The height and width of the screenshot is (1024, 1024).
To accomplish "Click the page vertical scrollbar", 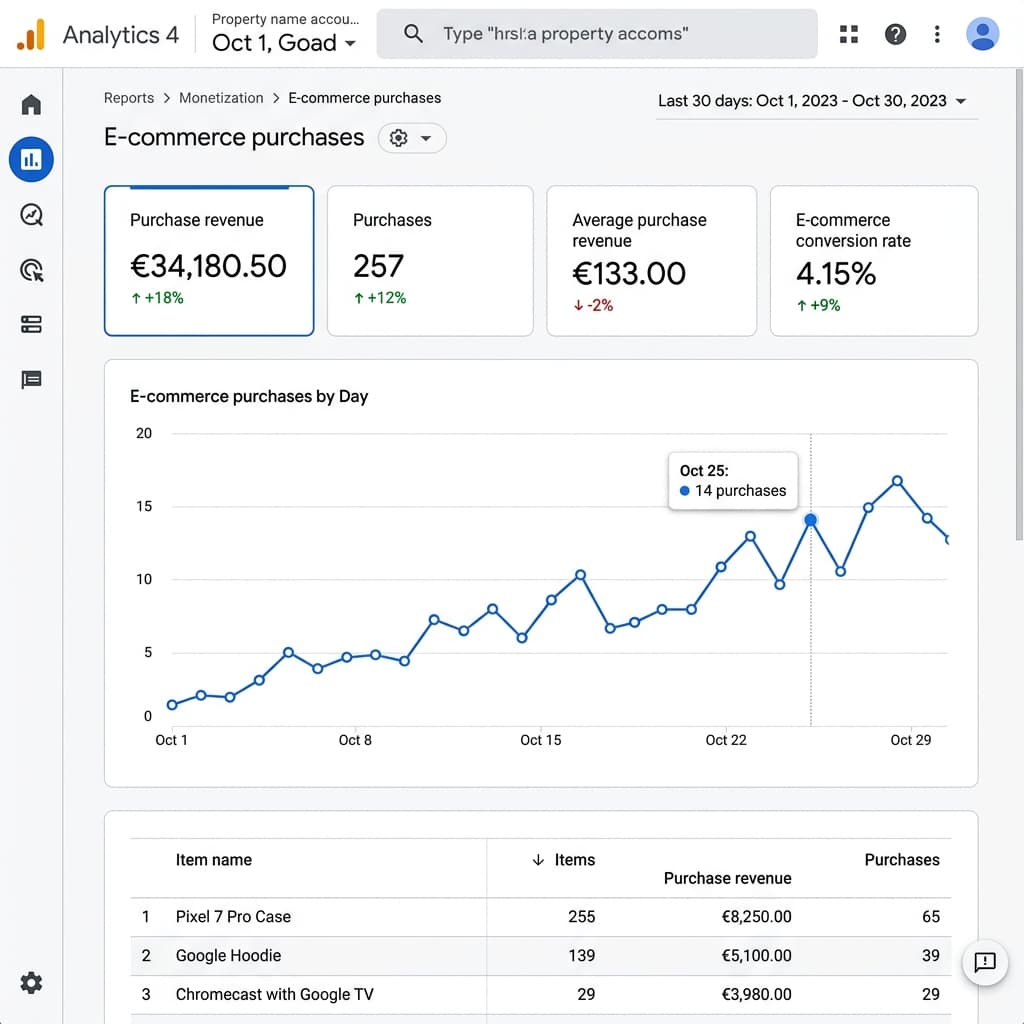I will pyautogui.click(x=1019, y=304).
